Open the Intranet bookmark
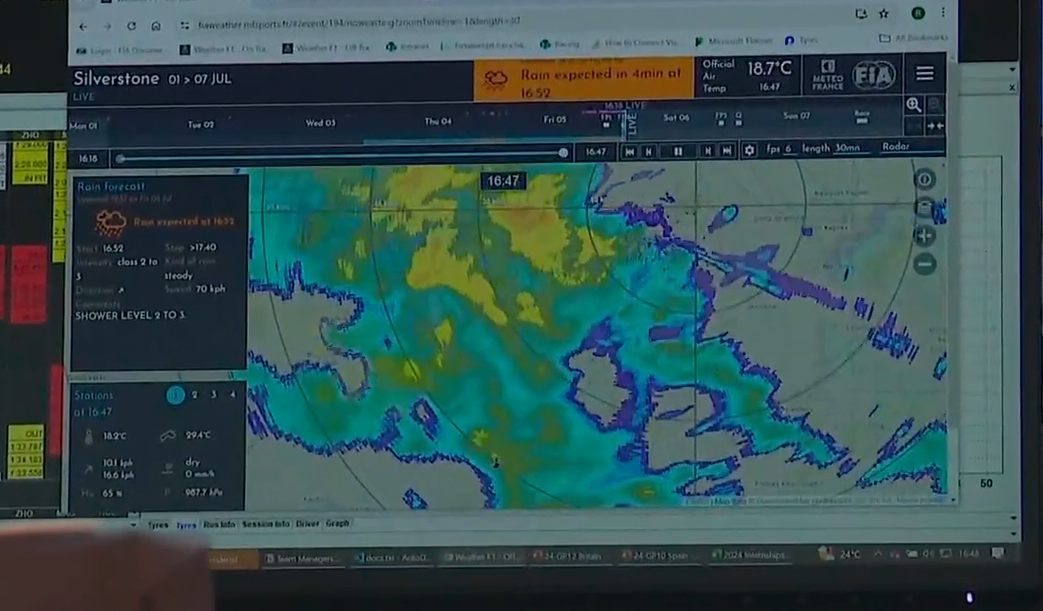1043x611 pixels. click(x=408, y=47)
